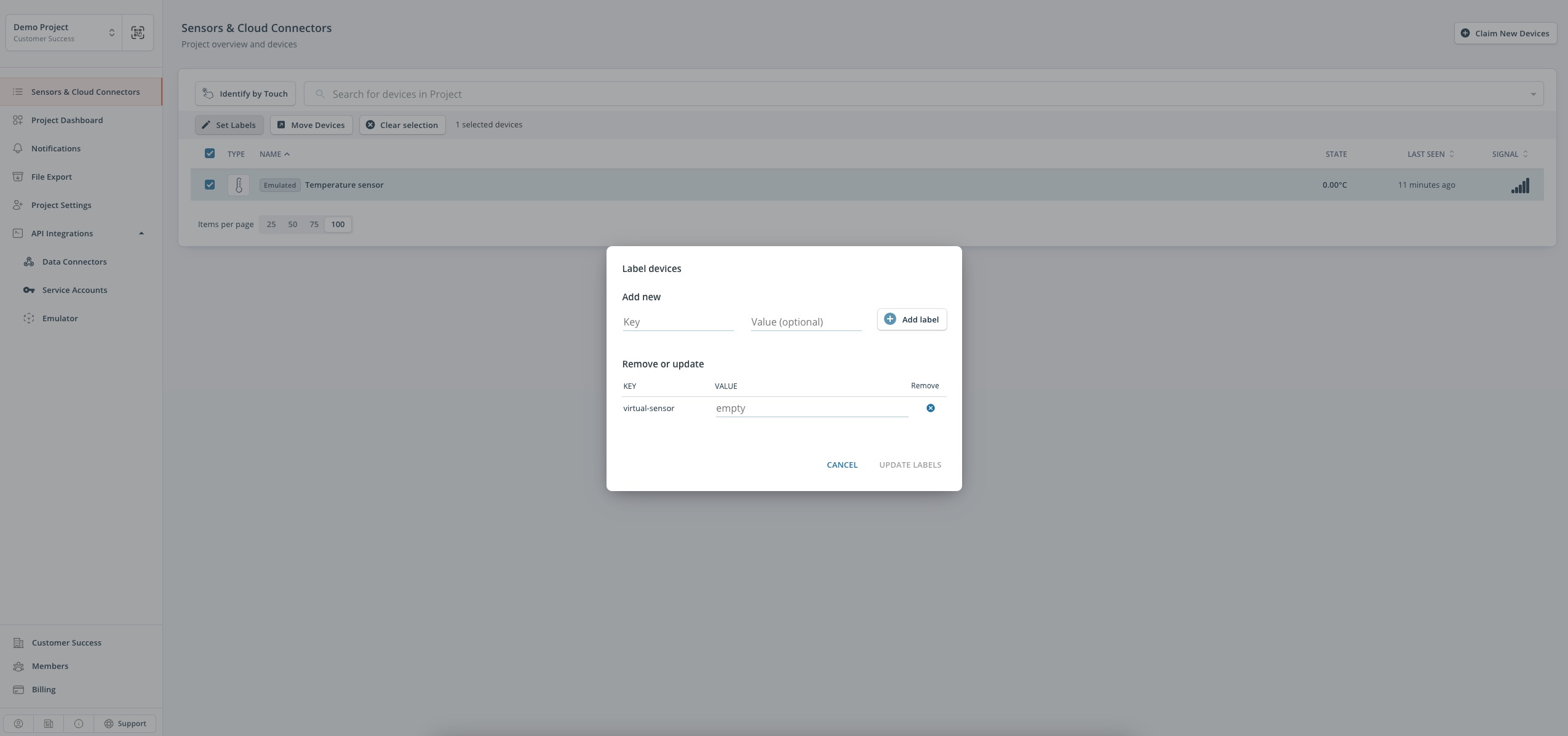Image resolution: width=1568 pixels, height=736 pixels.
Task: Set items per page to 25
Action: 271,224
